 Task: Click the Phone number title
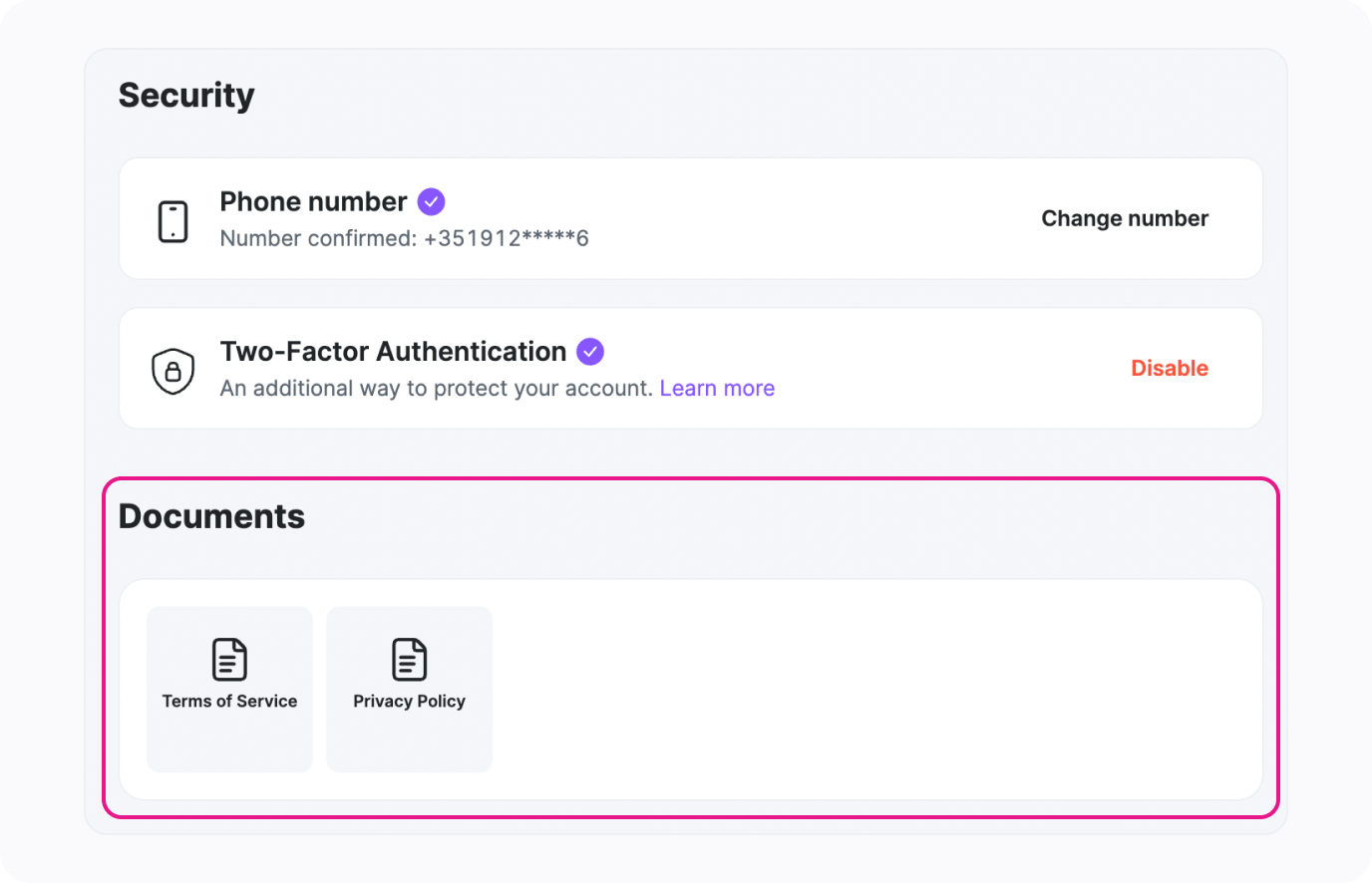[x=313, y=202]
